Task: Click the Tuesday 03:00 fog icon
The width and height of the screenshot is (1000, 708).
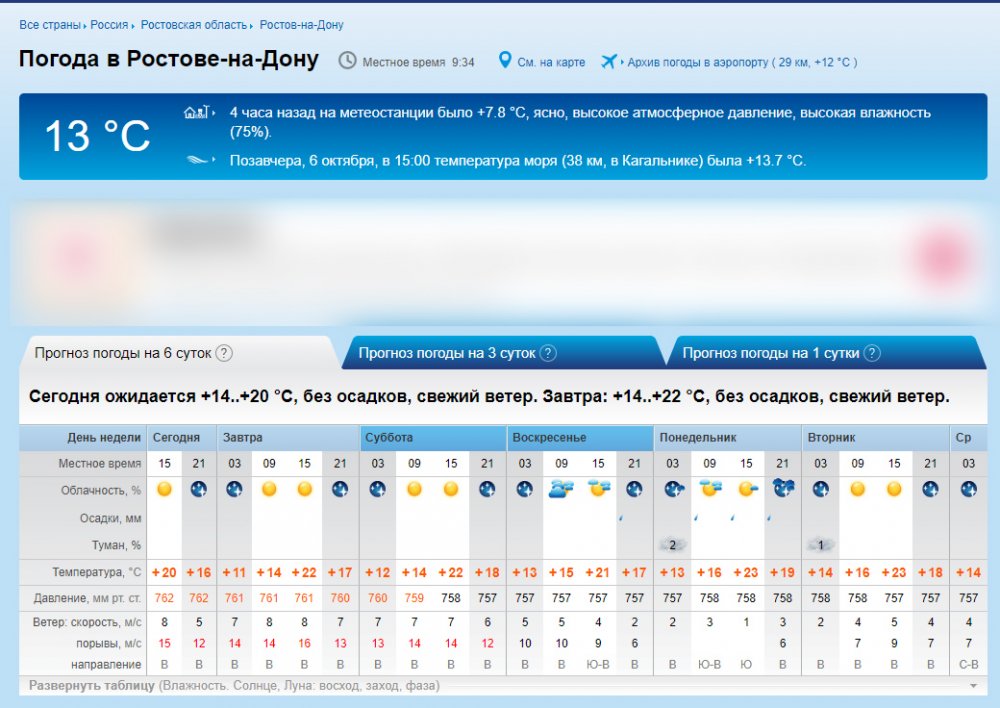Action: pyautogui.click(x=820, y=545)
